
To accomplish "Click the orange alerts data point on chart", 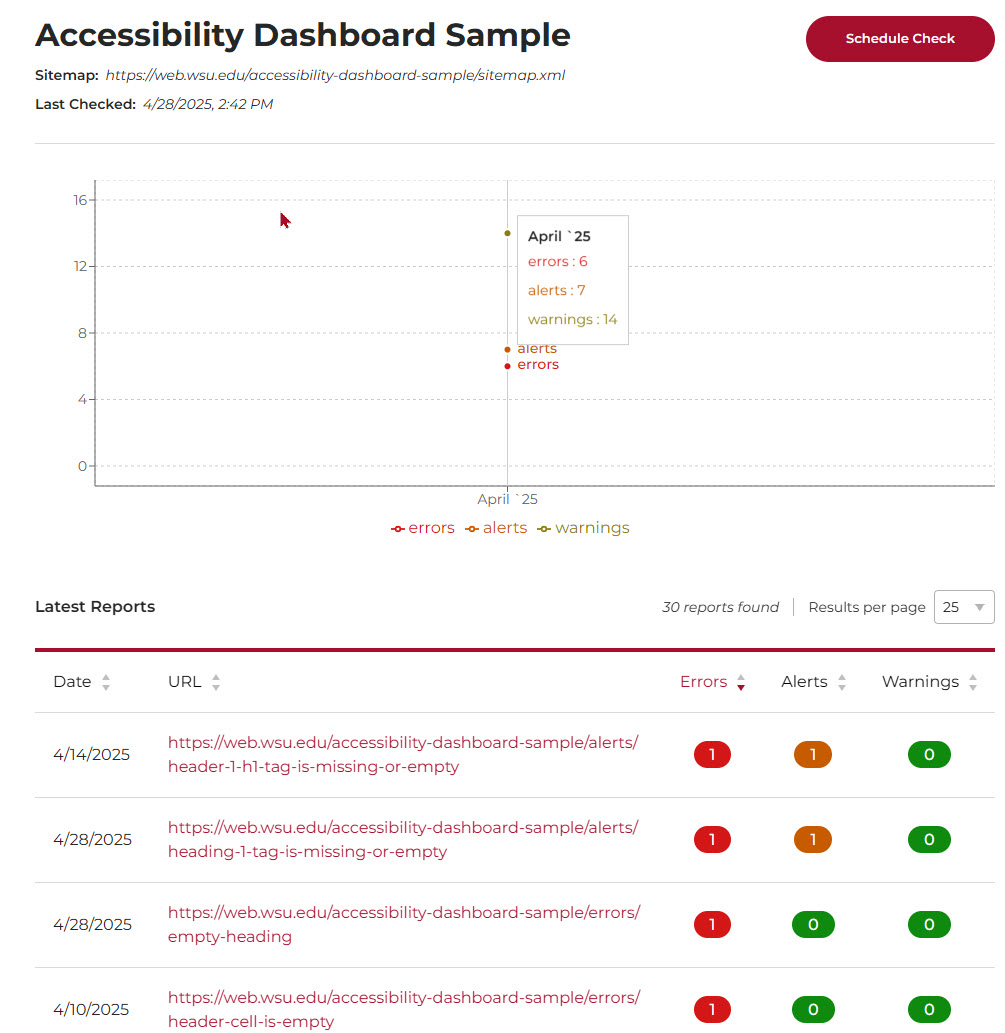I will pos(507,349).
